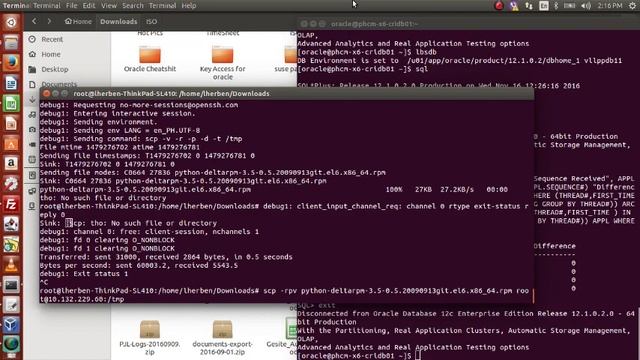Screen dimensions: 640x360
Task: Select Downloads in the Files path bar
Action: click(119, 22)
